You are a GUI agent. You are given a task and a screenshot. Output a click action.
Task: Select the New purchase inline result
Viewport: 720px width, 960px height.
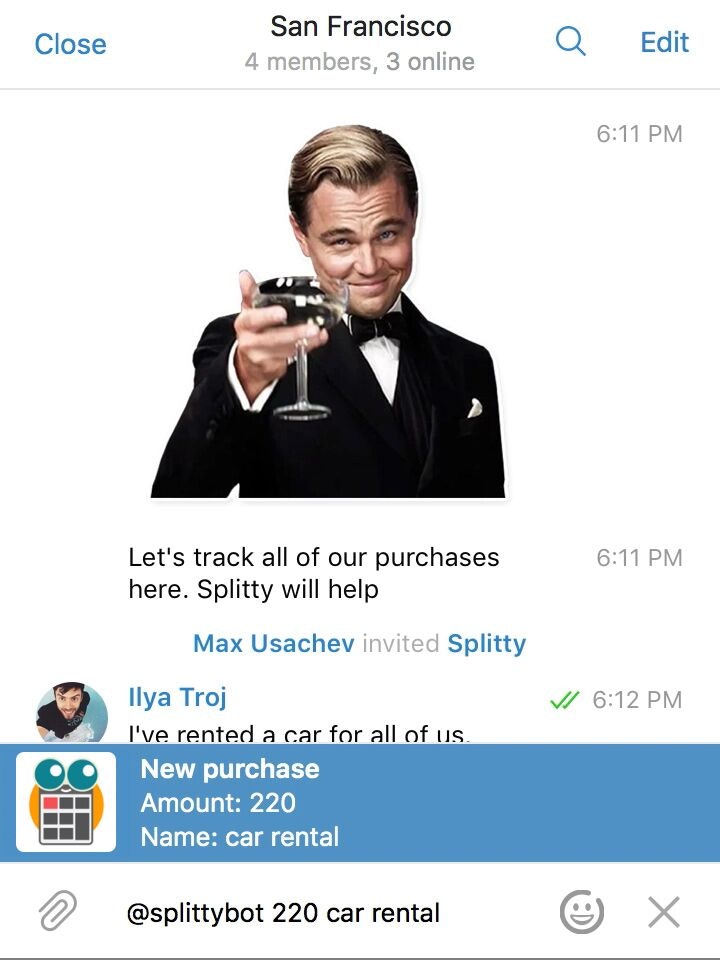[x=360, y=803]
